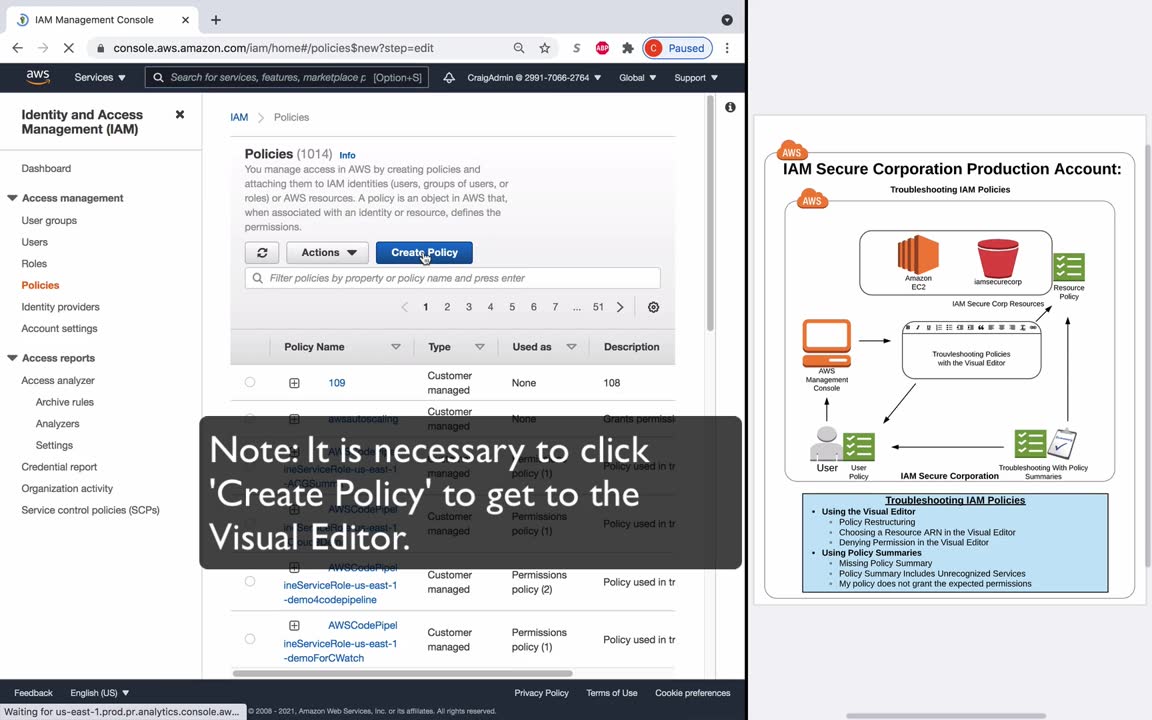Open Cookie preferences in footer
This screenshot has width=1152, height=720.
pyautogui.click(x=692, y=693)
